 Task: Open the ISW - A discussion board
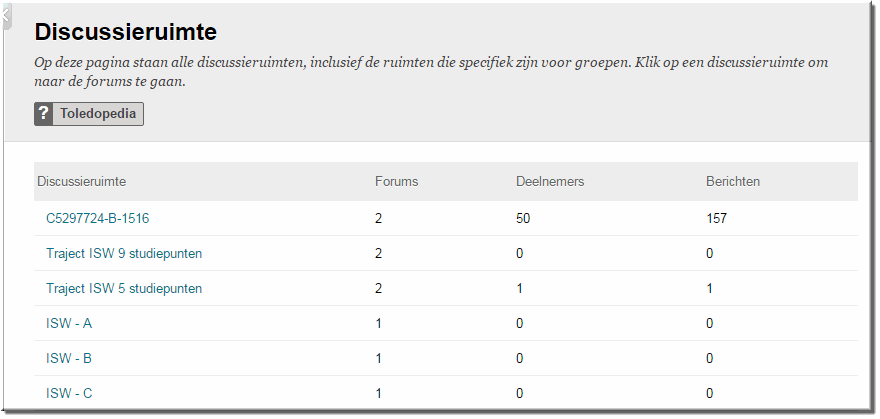[x=69, y=323]
